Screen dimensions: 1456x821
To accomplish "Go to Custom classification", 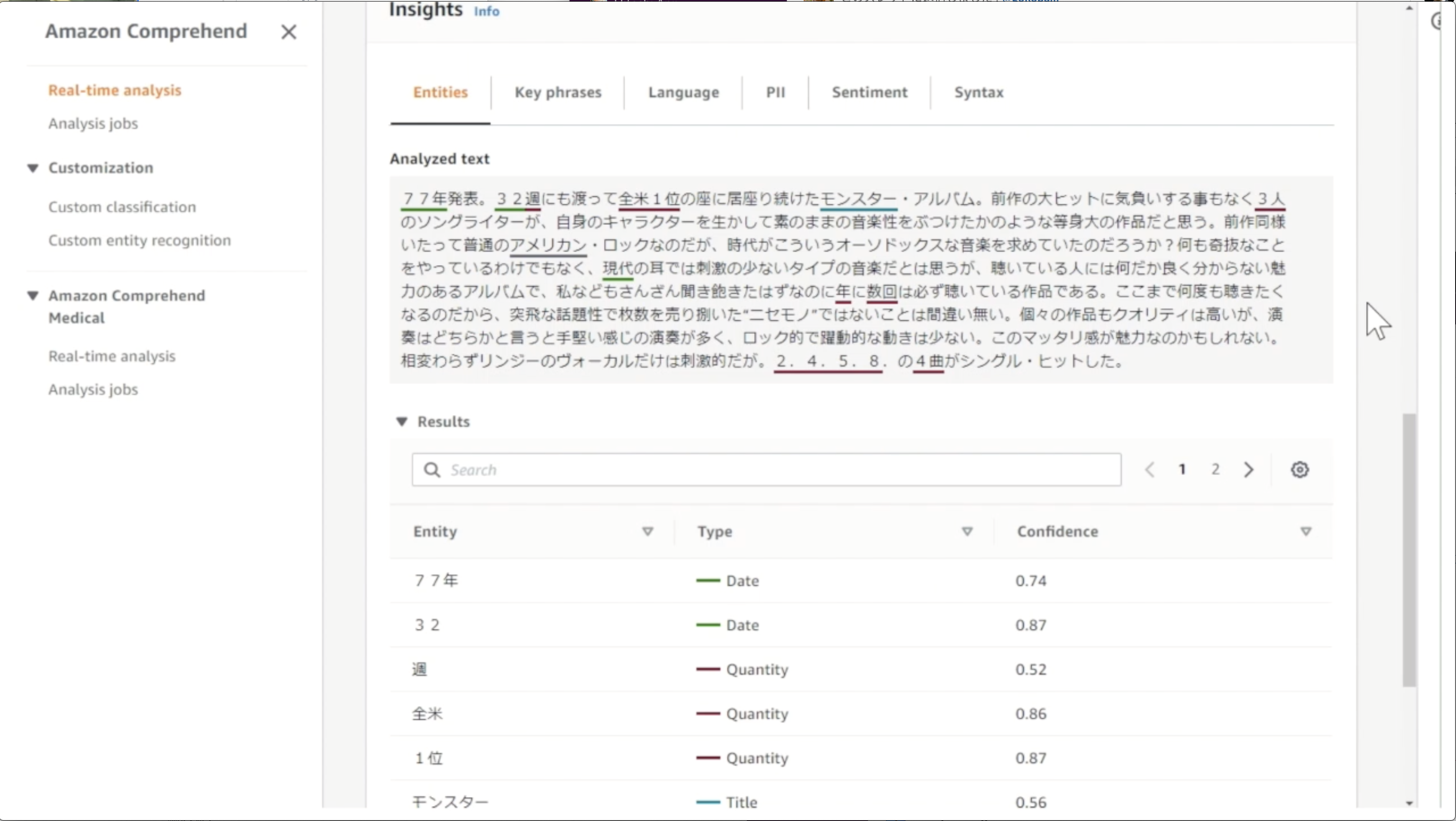I will [x=122, y=207].
